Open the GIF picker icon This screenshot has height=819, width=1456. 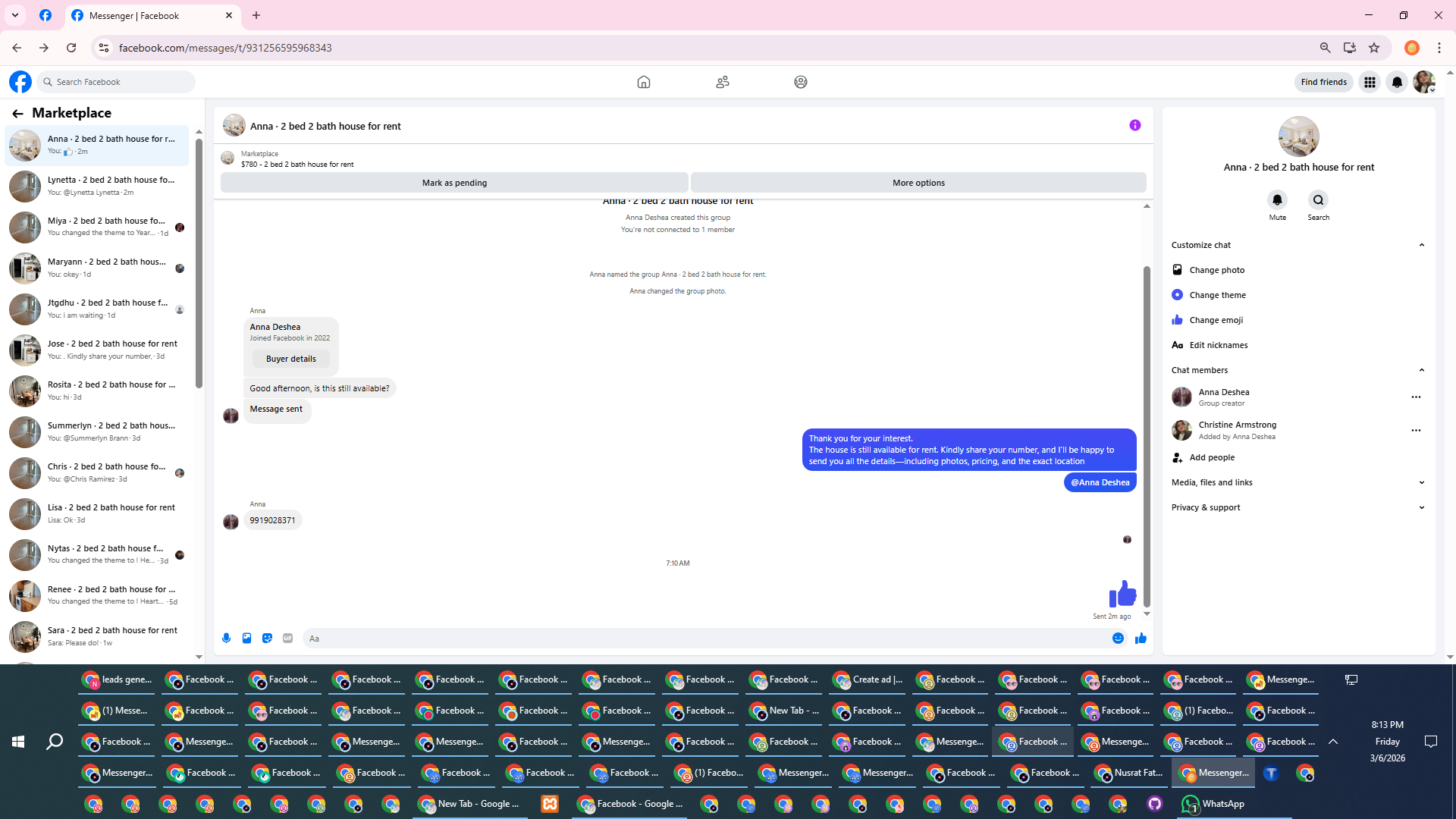tap(287, 639)
